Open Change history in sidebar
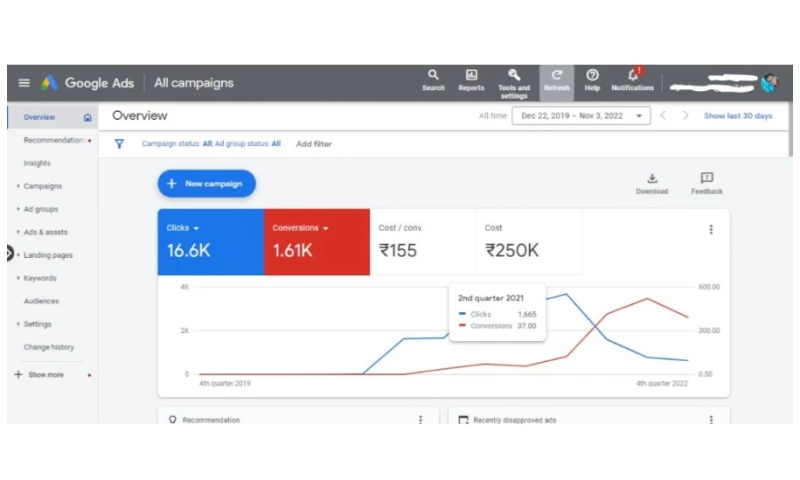 click(x=49, y=347)
